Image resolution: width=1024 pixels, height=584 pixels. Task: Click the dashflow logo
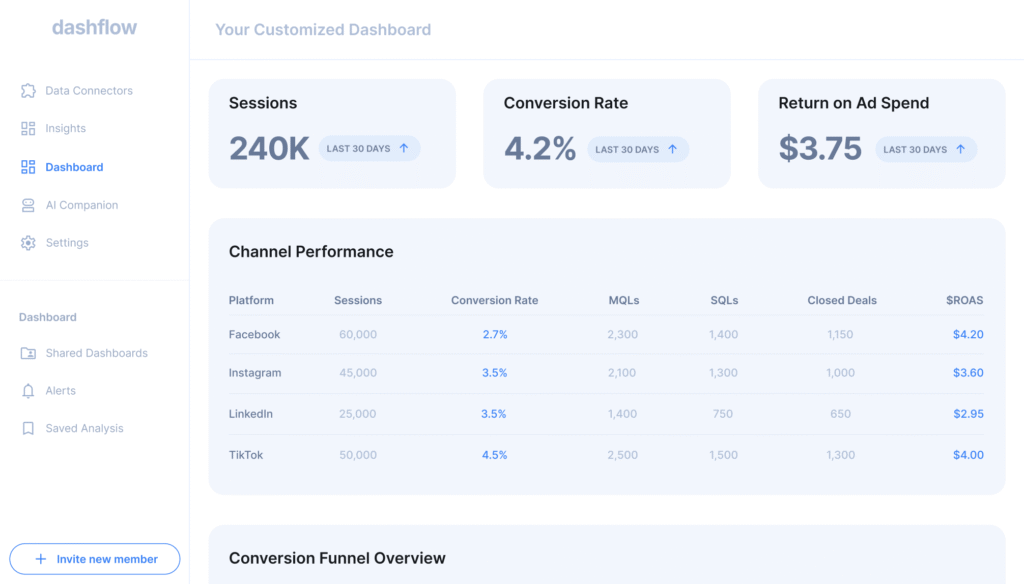point(94,27)
